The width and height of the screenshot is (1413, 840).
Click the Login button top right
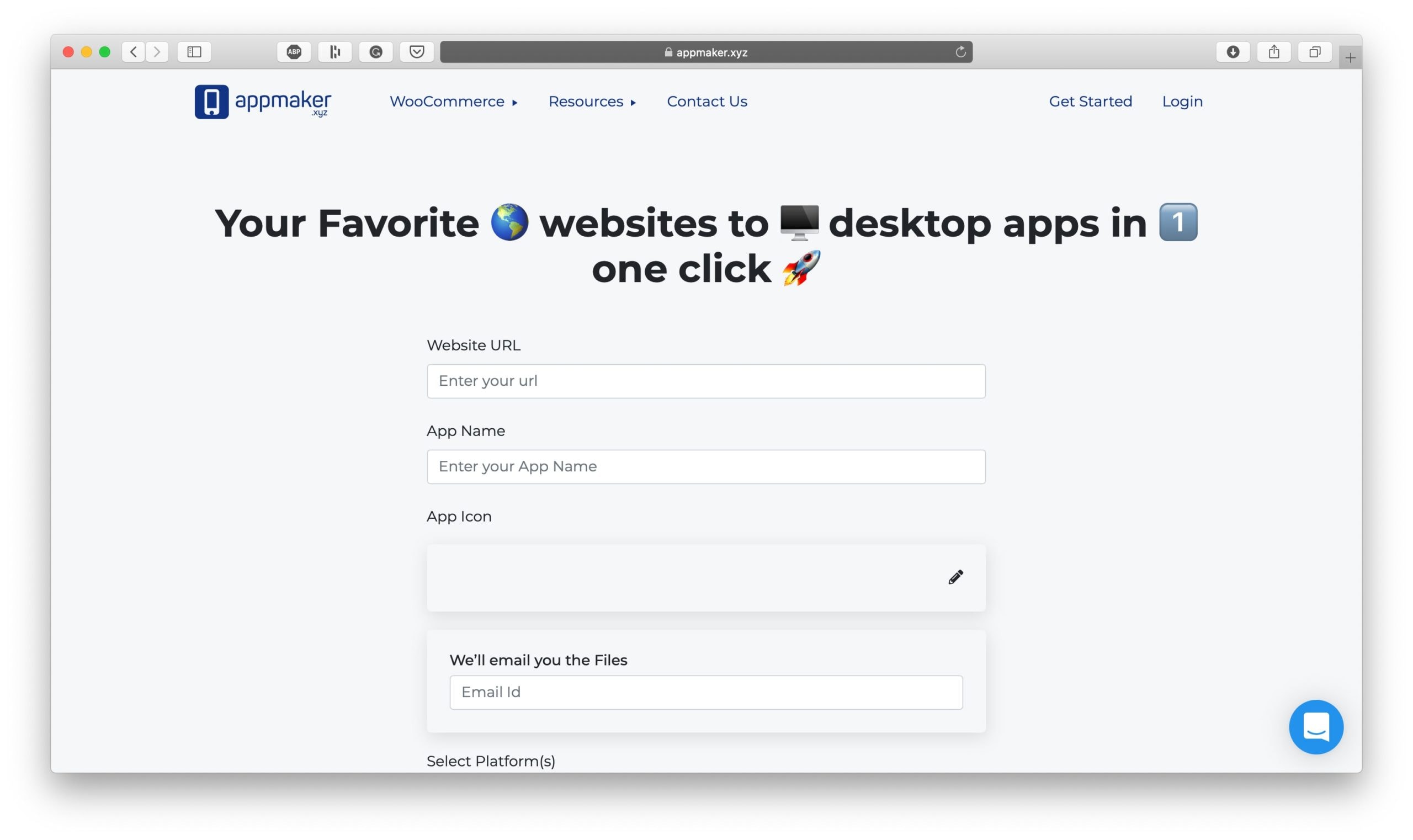coord(1183,101)
